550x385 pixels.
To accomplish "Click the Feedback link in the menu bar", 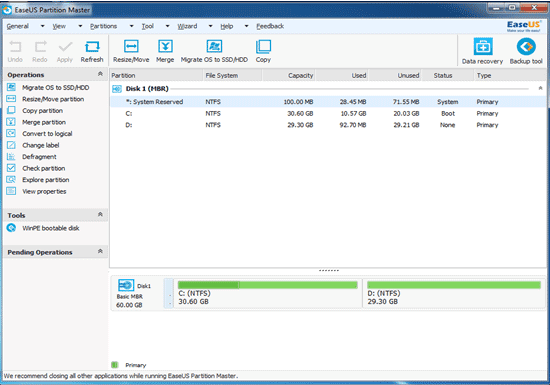I will [x=270, y=26].
